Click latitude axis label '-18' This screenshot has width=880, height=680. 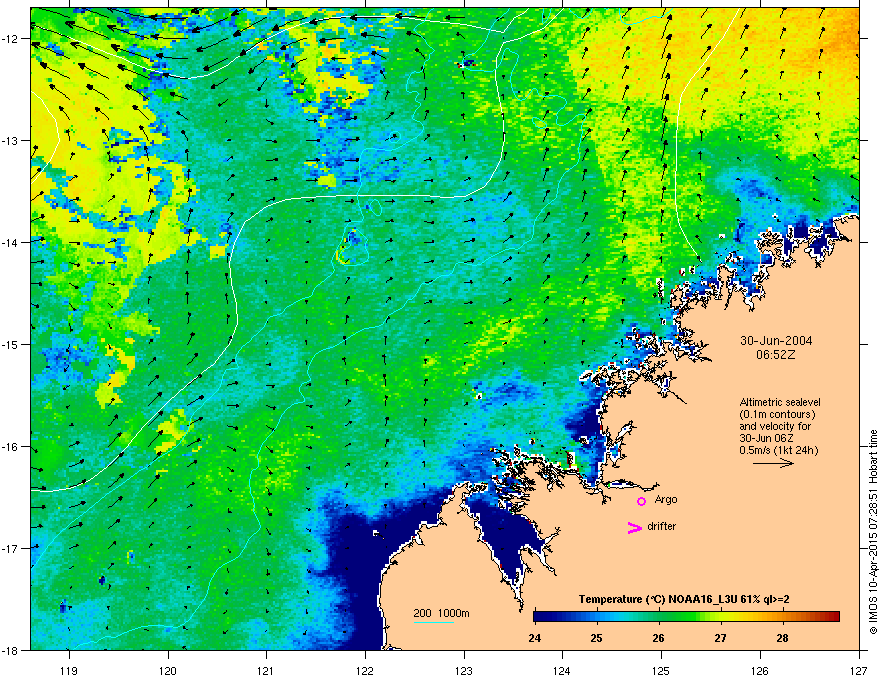click(10, 650)
